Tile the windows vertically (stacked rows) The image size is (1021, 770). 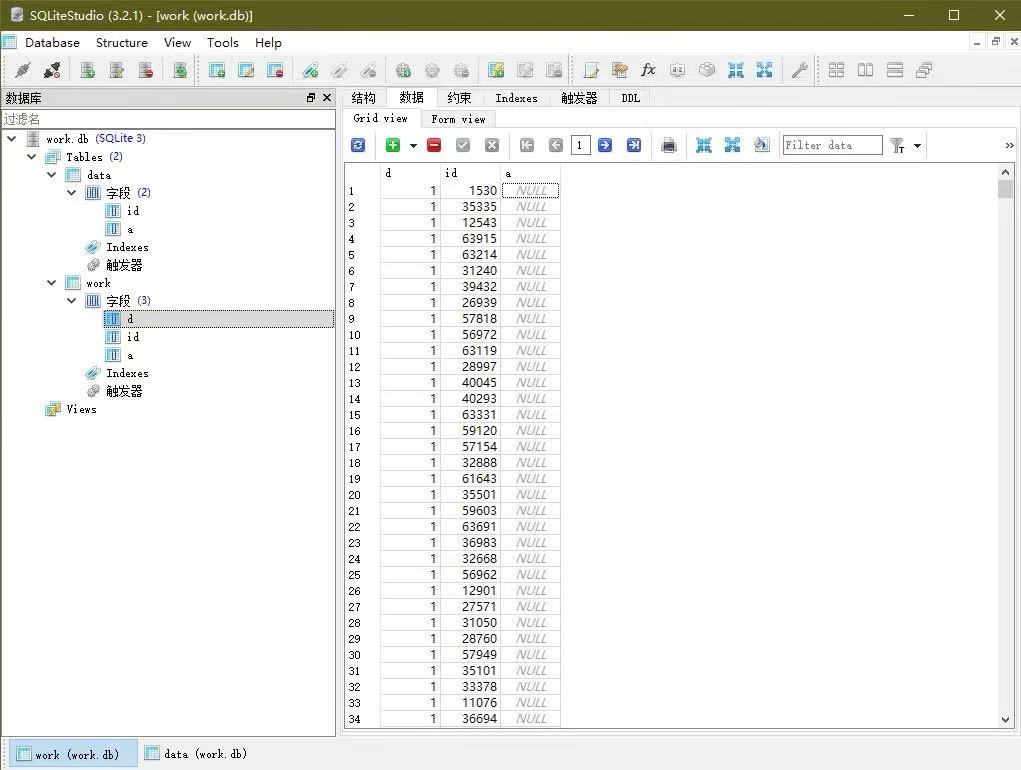895,70
